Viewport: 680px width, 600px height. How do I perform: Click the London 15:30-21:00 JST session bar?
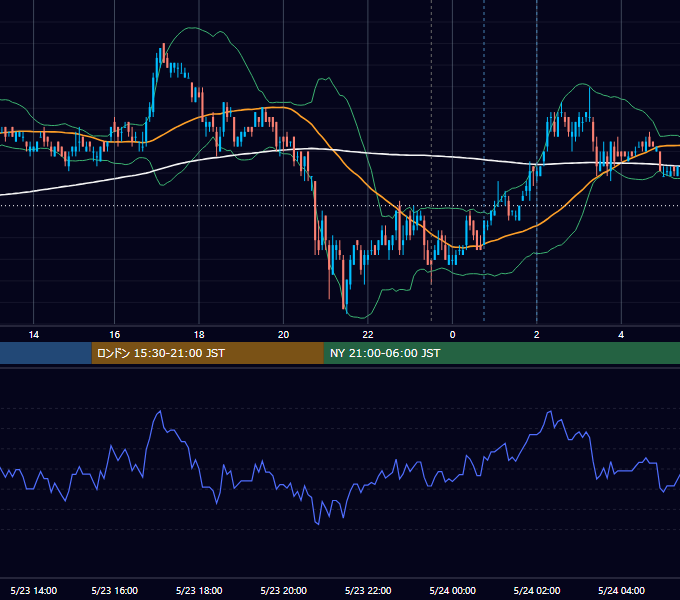click(x=207, y=353)
